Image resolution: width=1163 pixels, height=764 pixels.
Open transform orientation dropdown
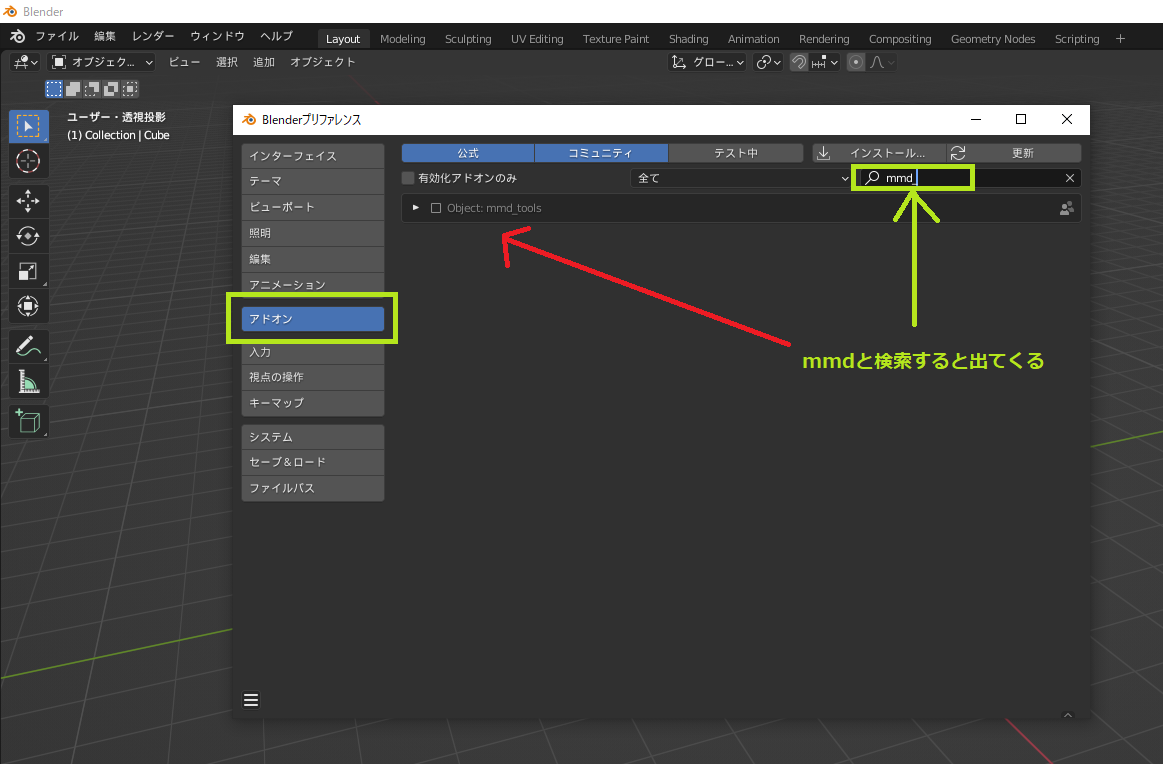tap(708, 62)
